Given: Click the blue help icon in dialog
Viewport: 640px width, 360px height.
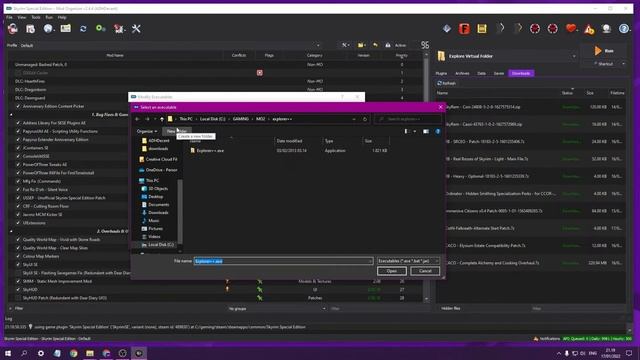Looking at the screenshot, I should tap(438, 131).
